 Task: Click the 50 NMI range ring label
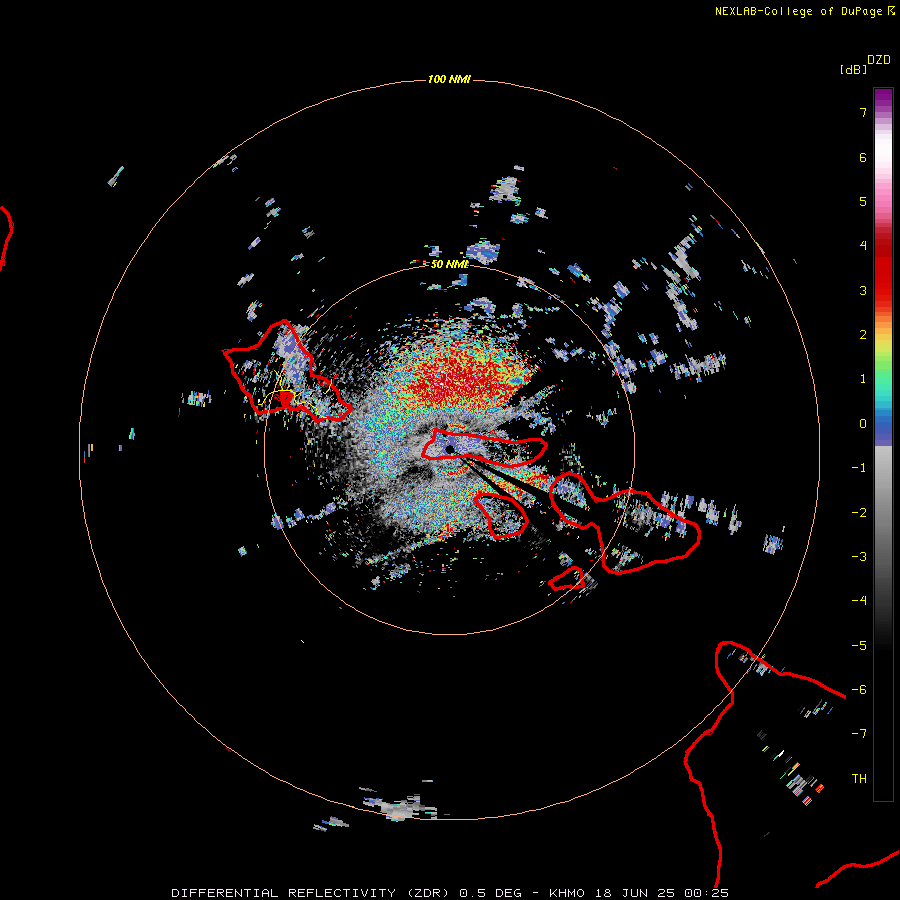(x=449, y=264)
